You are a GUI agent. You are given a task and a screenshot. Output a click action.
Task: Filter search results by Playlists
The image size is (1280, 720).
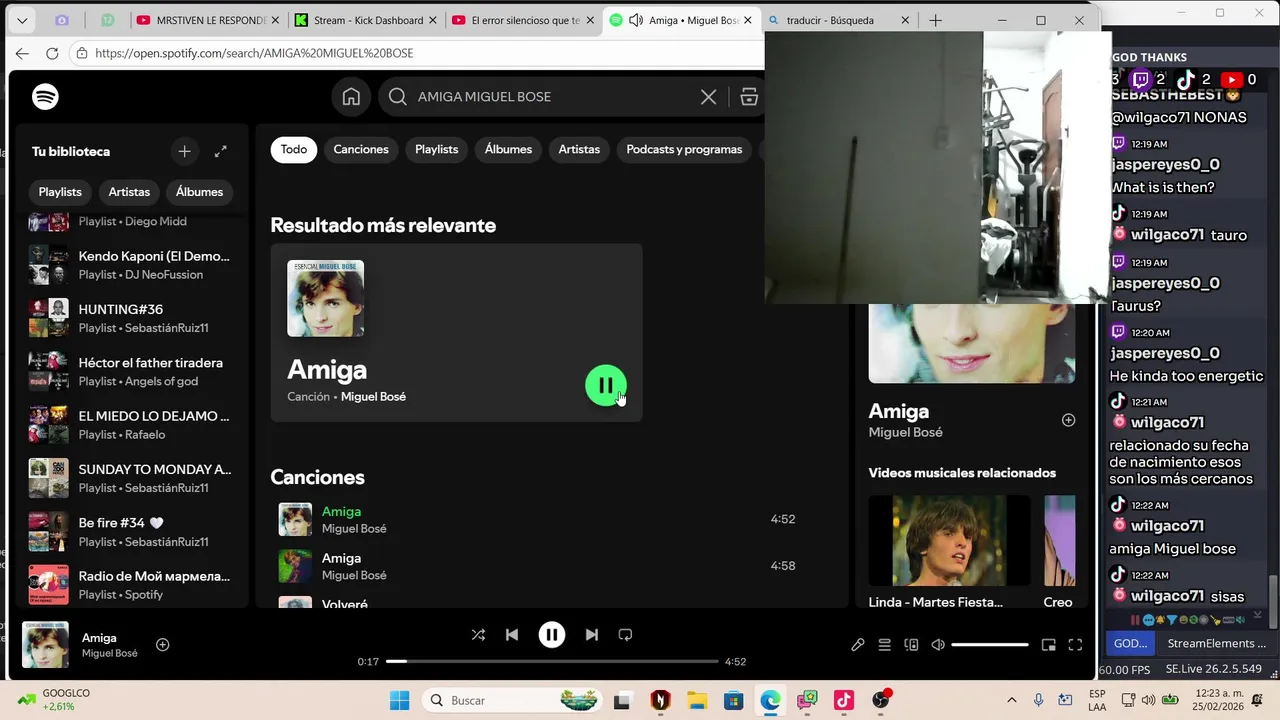[437, 149]
